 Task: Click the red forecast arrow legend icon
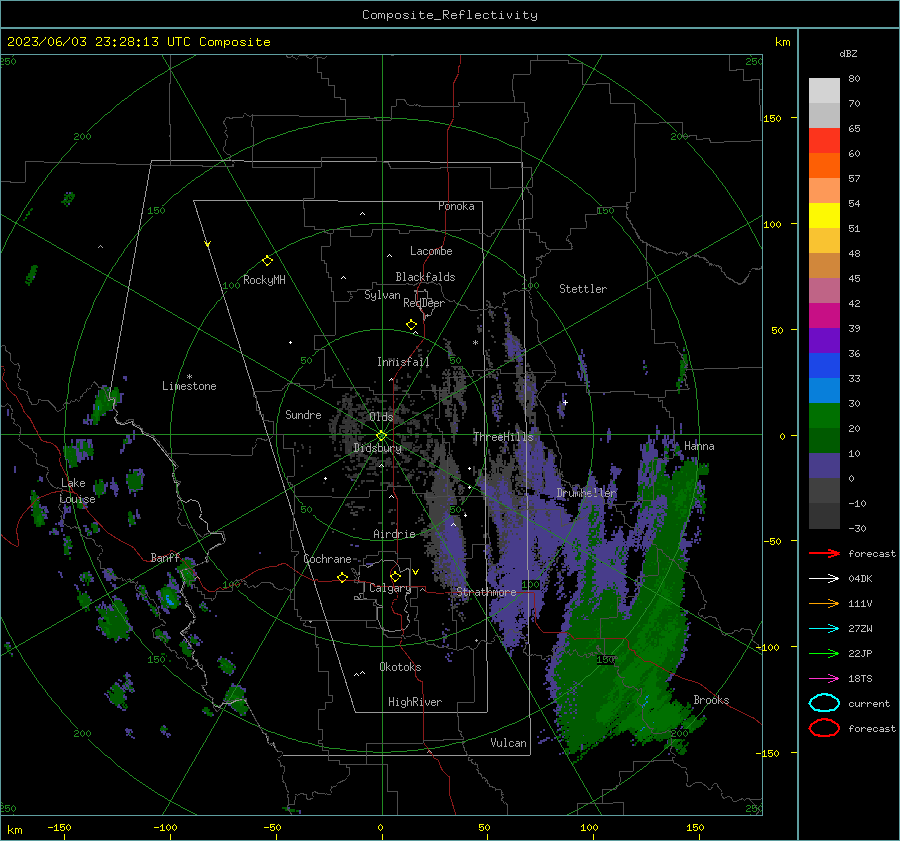824,553
